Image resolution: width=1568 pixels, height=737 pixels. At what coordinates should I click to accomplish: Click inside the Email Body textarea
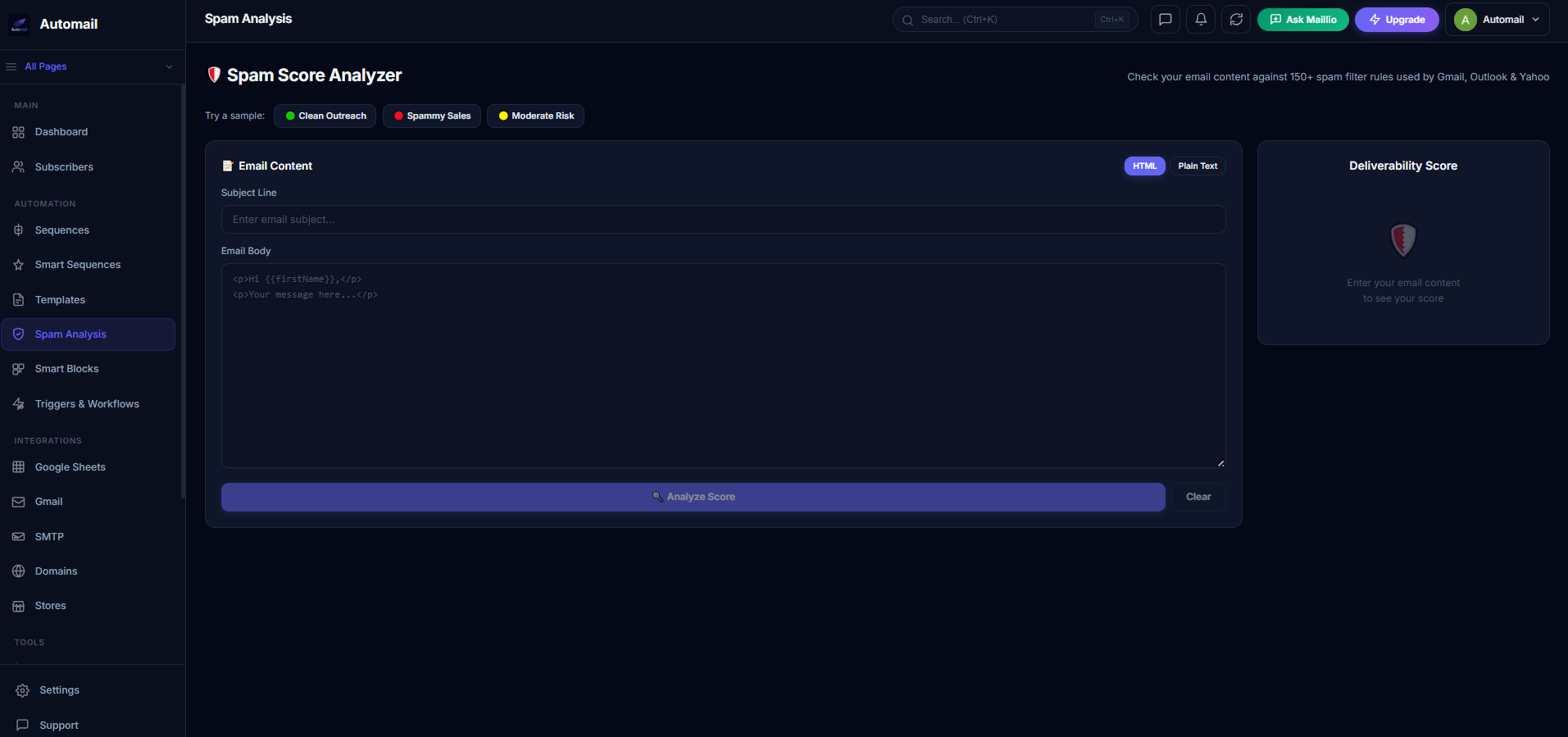[723, 366]
